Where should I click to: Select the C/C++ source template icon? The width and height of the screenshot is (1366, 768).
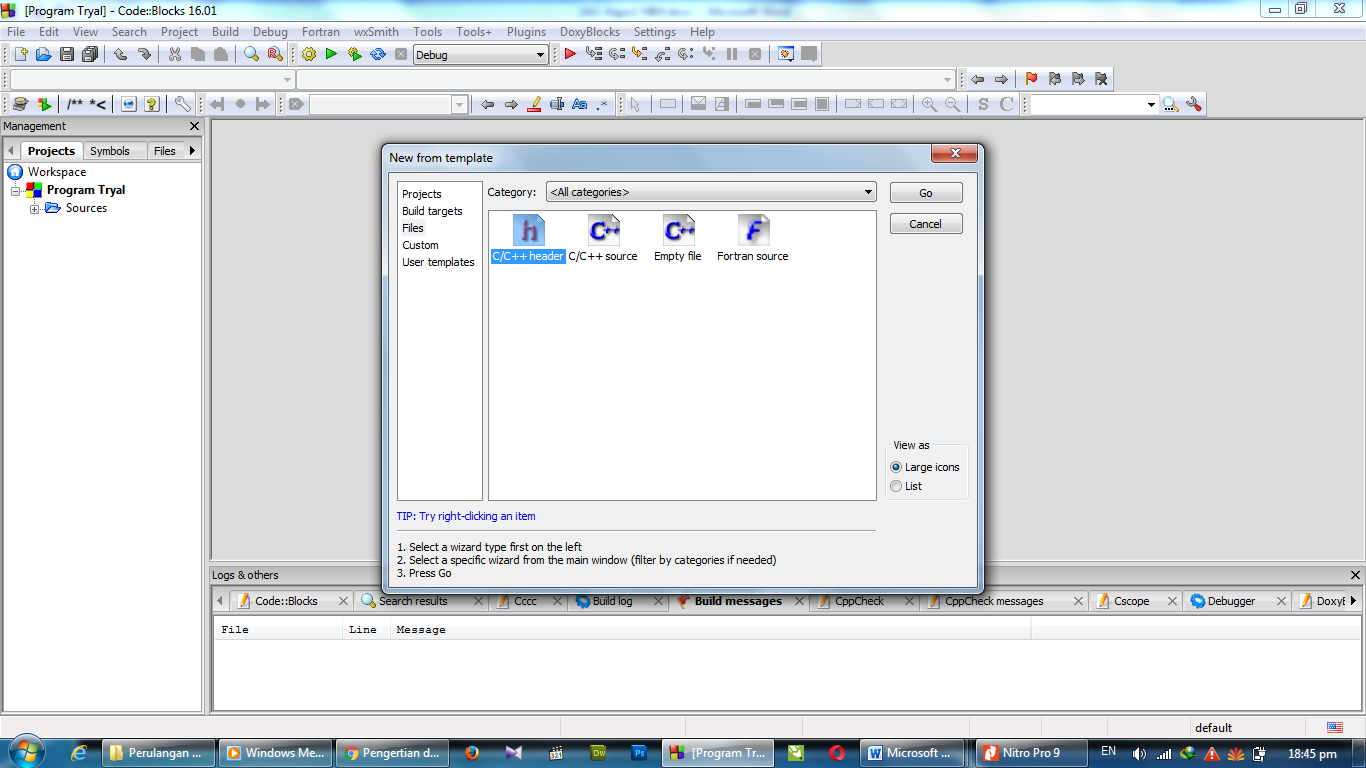click(x=604, y=230)
